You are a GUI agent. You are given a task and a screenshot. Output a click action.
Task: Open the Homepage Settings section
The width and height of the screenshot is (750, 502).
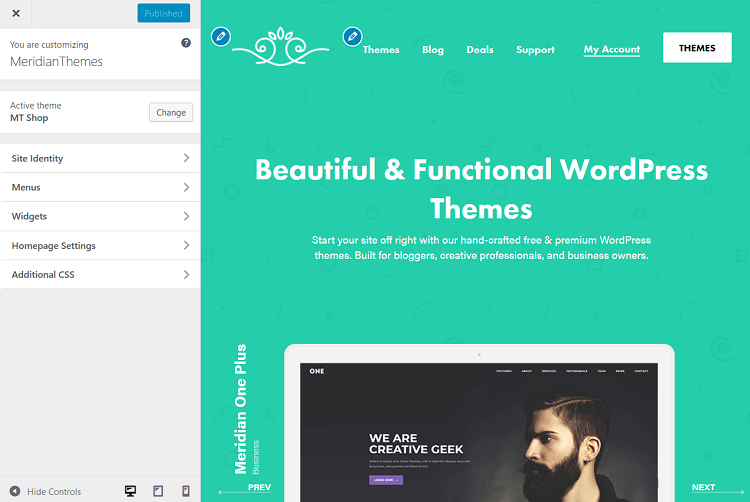(100, 245)
